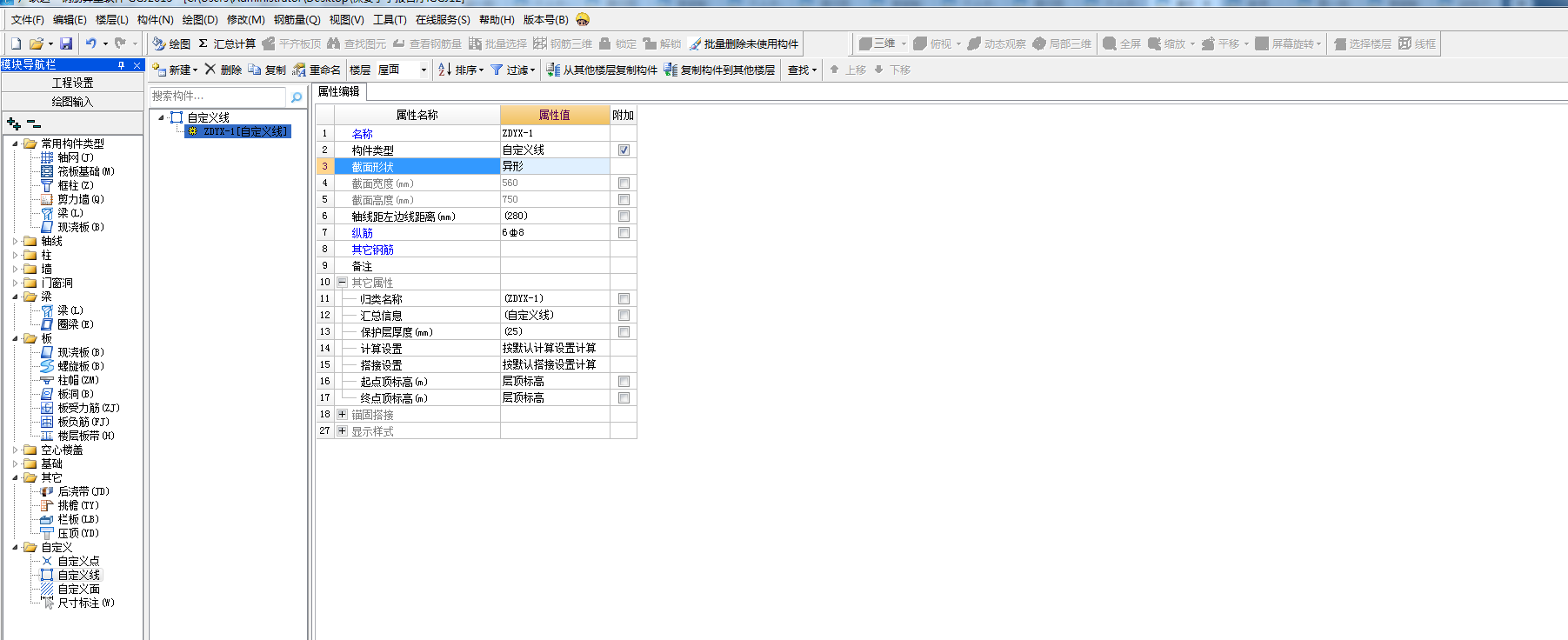Toggle 附加 checkbox for 截面高度 row
This screenshot has width=1568, height=640.
(x=624, y=199)
